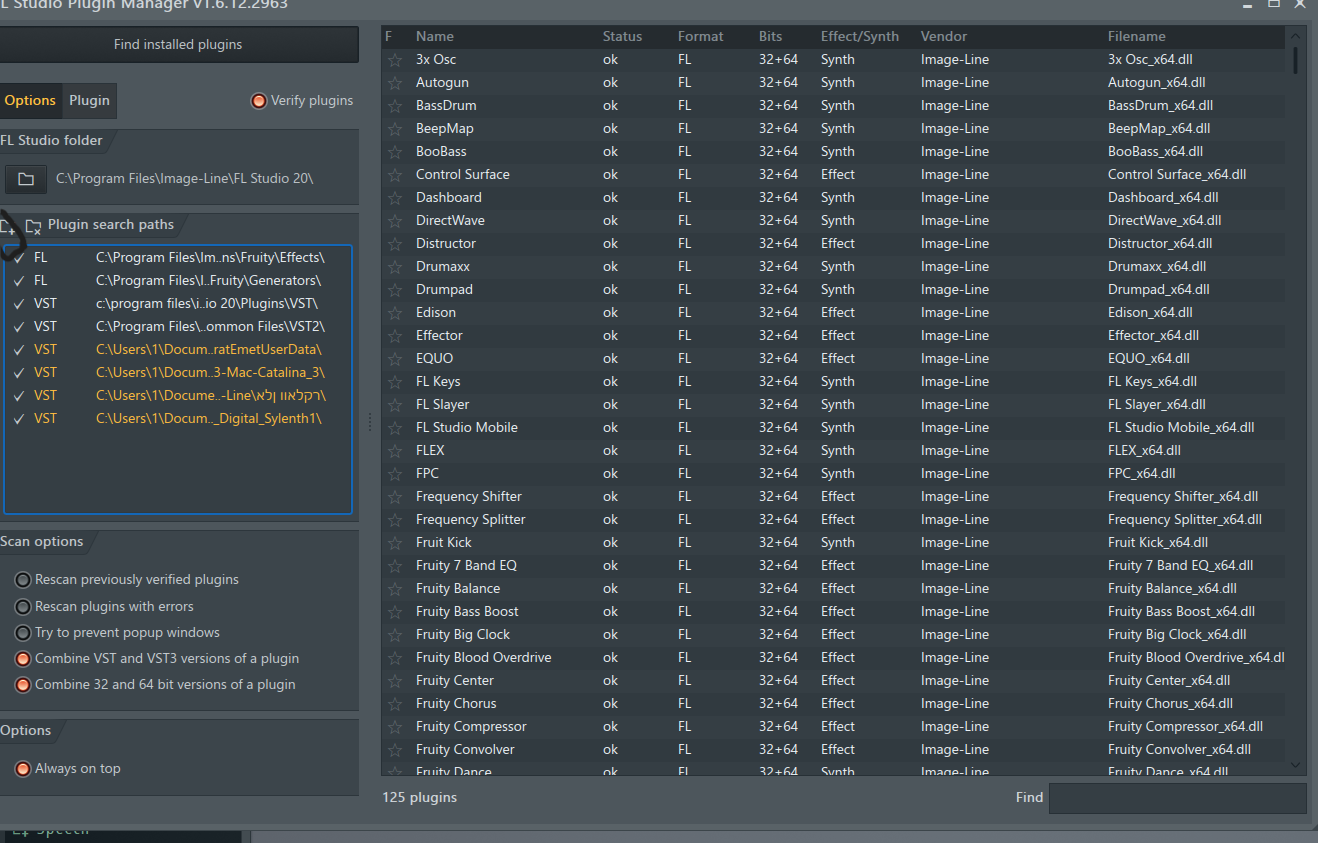Viewport: 1318px width, 843px height.
Task: Favorite the Dashboard plugin star
Action: 395,198
